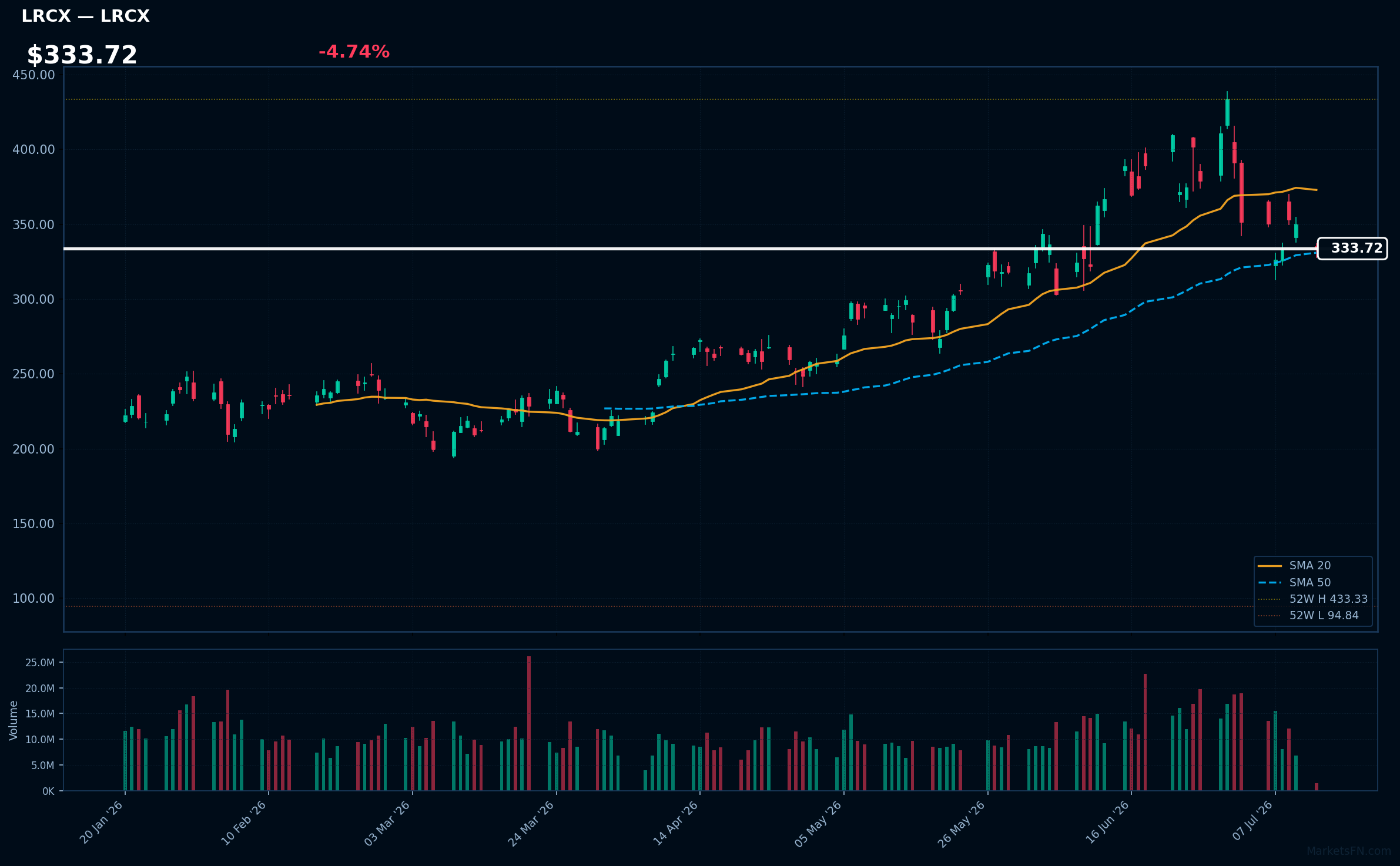Click the -4.74% change value
Viewport: 1400px width, 866px height.
click(354, 52)
